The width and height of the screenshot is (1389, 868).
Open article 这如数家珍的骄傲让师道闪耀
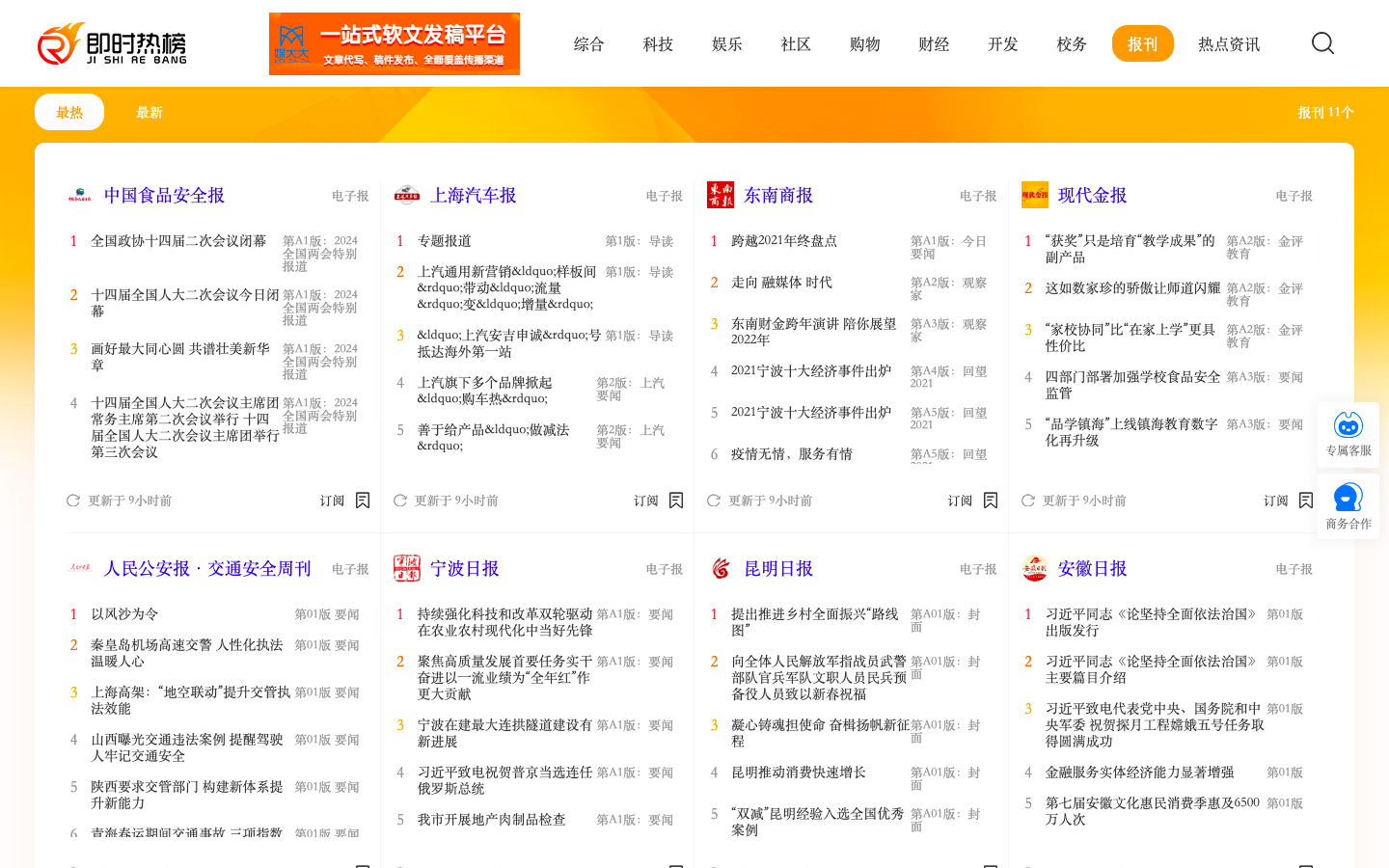(x=1133, y=288)
